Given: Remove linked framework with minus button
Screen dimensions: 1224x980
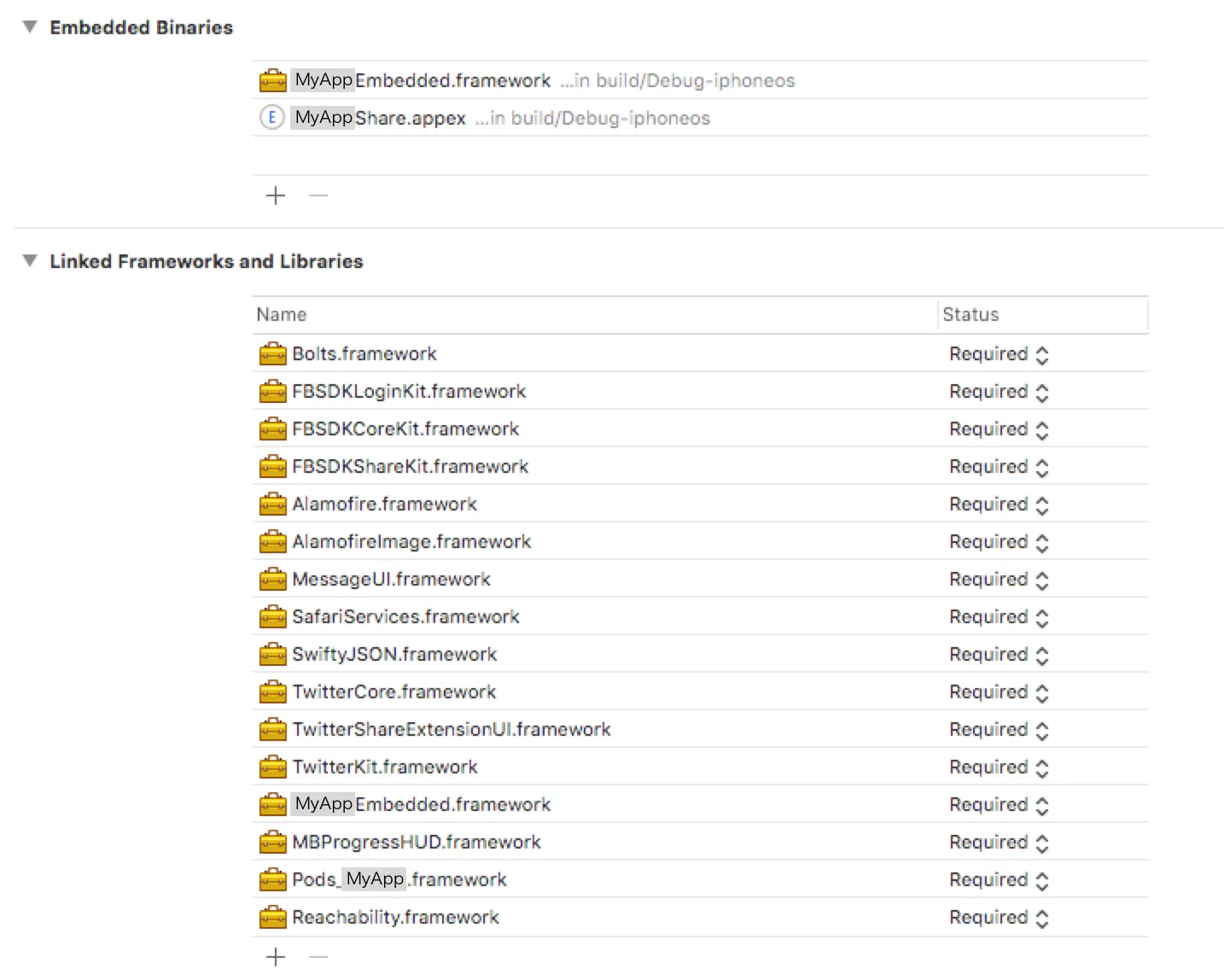Looking at the screenshot, I should tap(318, 957).
